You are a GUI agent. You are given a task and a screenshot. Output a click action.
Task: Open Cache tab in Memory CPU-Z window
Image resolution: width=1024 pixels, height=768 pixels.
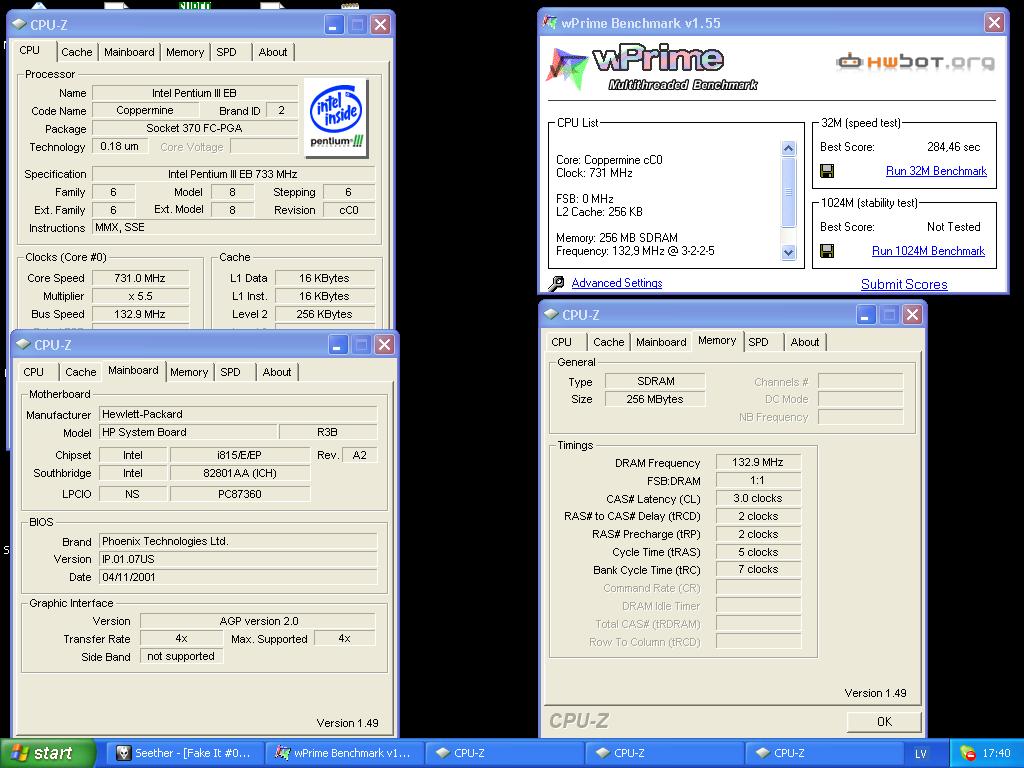point(609,342)
